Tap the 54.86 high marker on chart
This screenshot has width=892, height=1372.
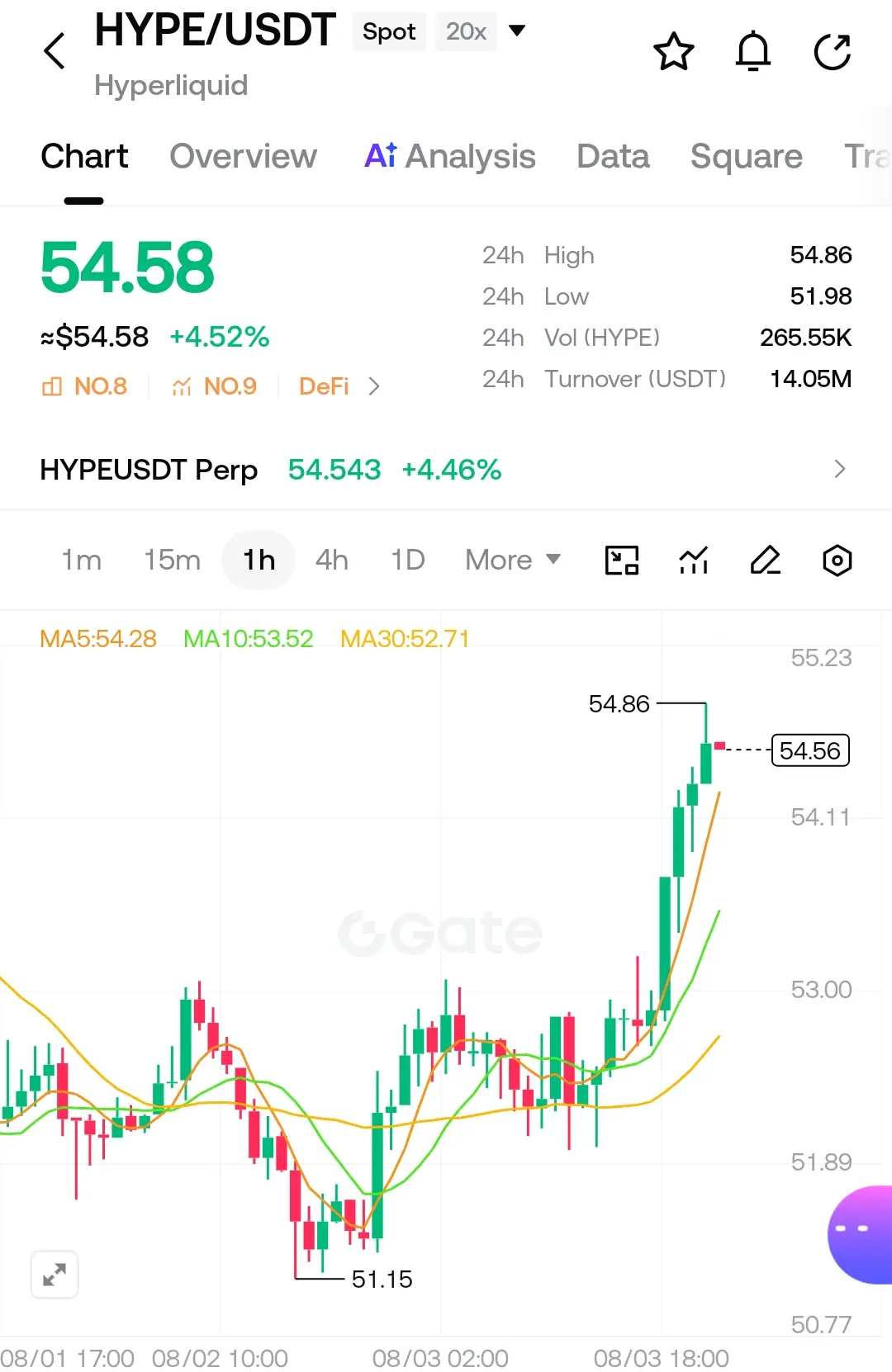(x=619, y=703)
